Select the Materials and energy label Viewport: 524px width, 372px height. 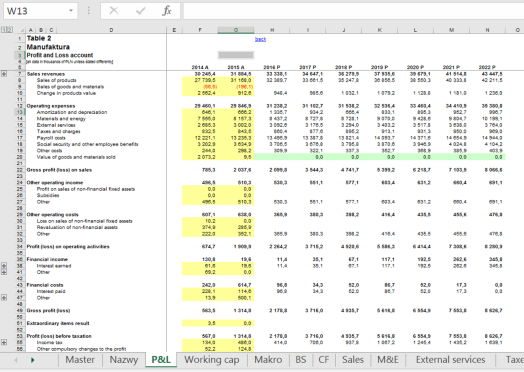point(61,119)
